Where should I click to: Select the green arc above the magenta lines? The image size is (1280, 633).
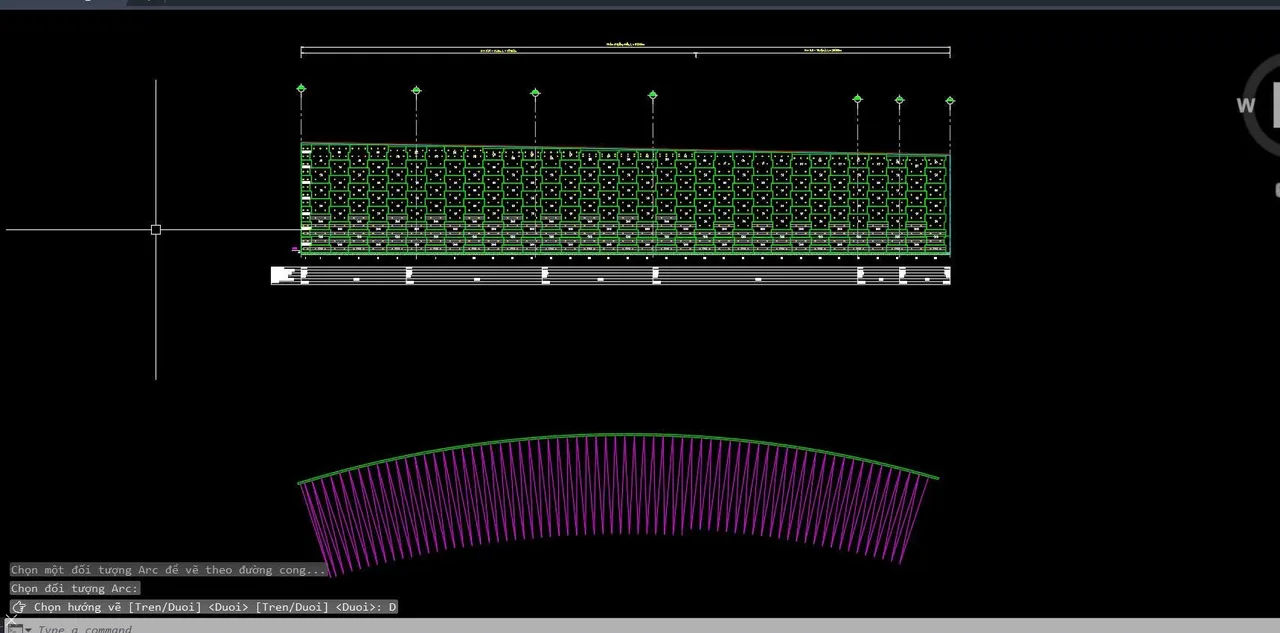(618, 436)
